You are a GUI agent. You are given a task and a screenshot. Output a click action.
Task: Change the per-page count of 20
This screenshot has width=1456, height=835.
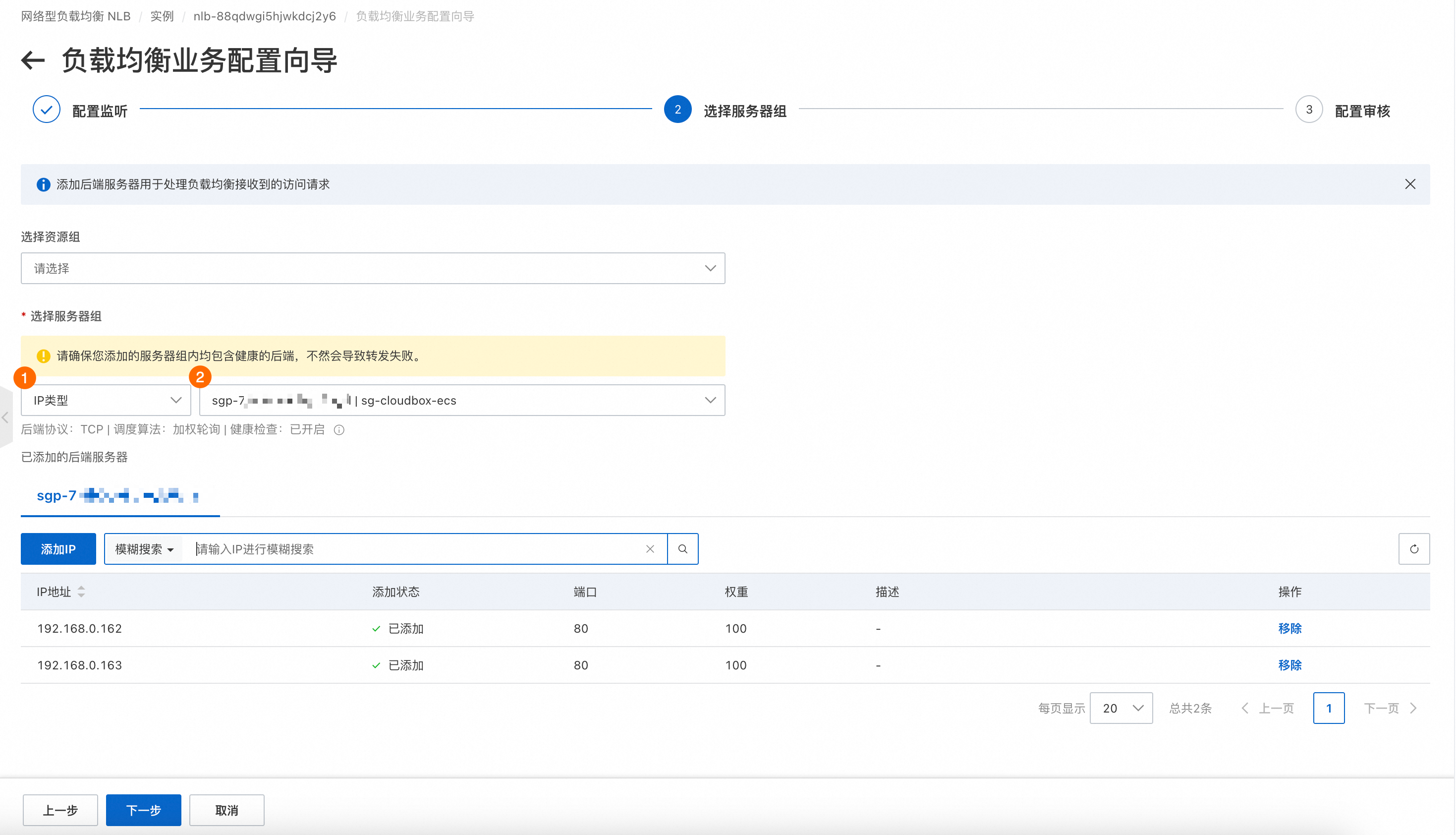1121,708
